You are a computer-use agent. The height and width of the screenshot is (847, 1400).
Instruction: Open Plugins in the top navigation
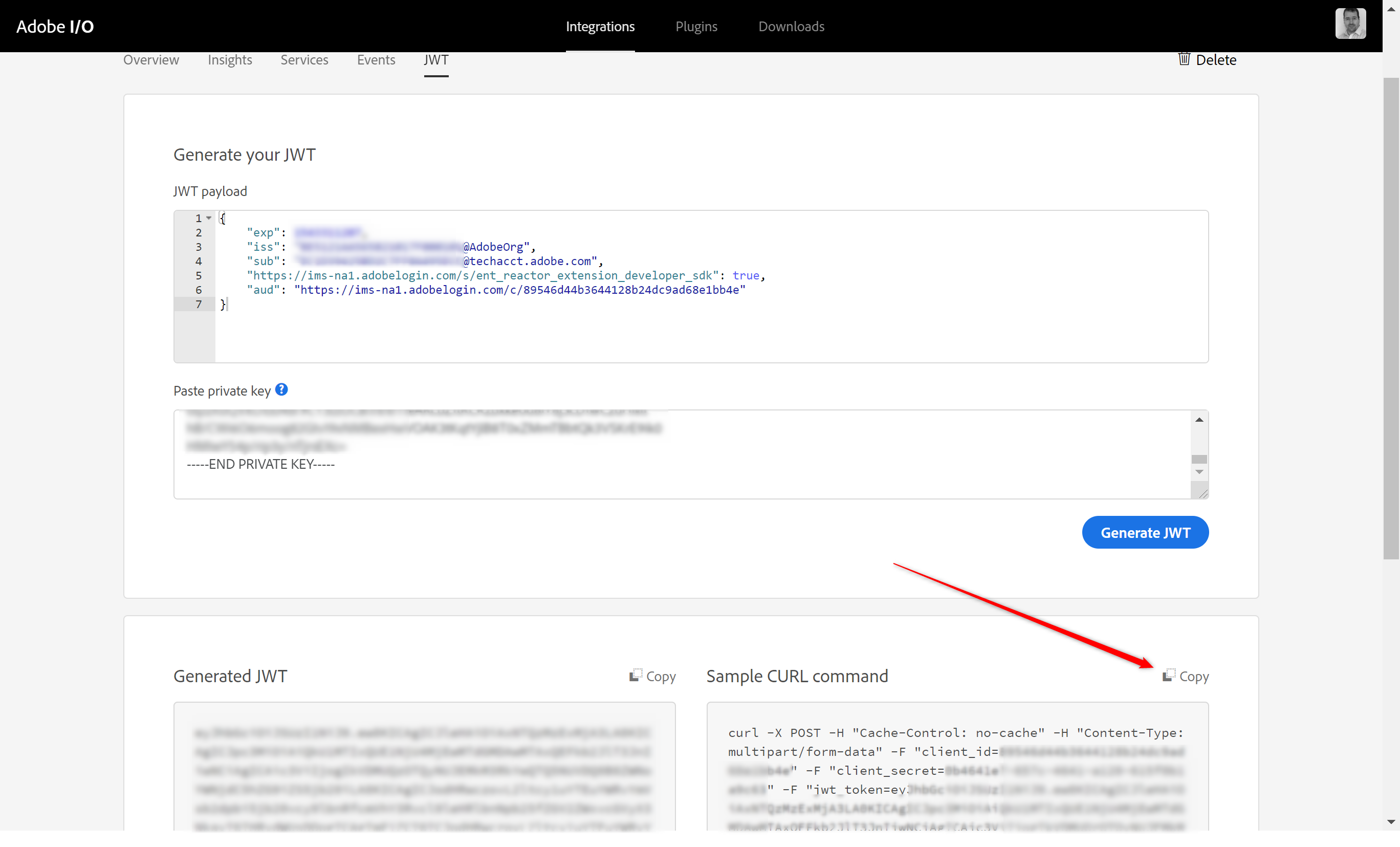pos(696,26)
